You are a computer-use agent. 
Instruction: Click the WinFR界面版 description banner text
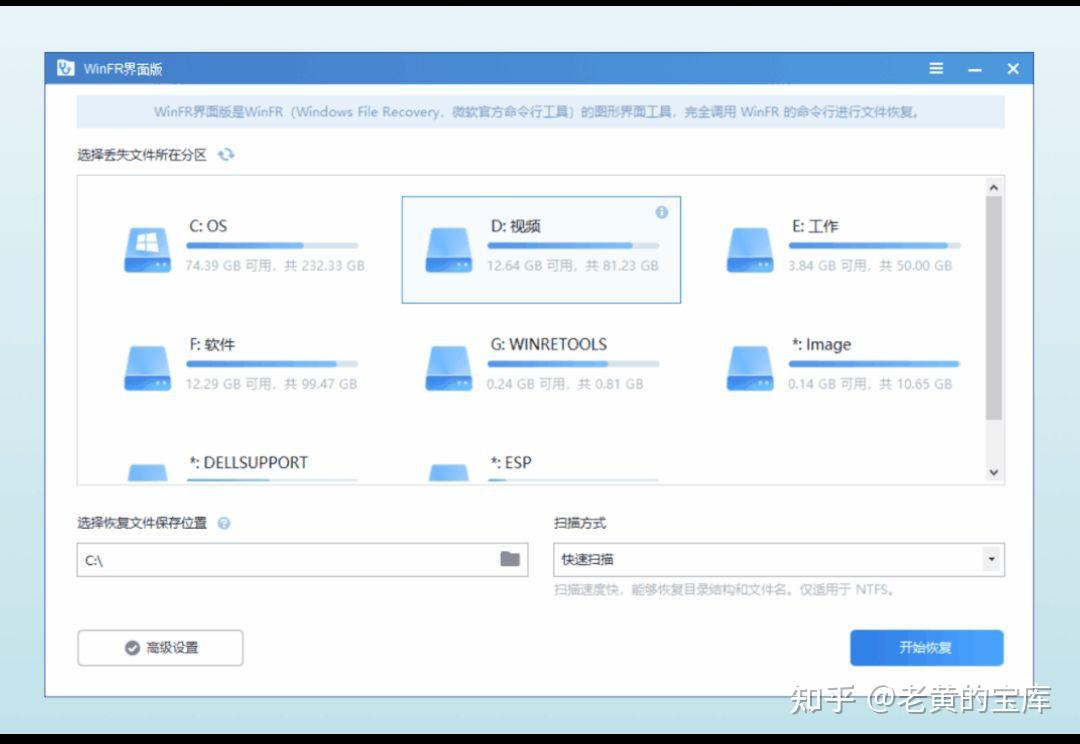(537, 112)
